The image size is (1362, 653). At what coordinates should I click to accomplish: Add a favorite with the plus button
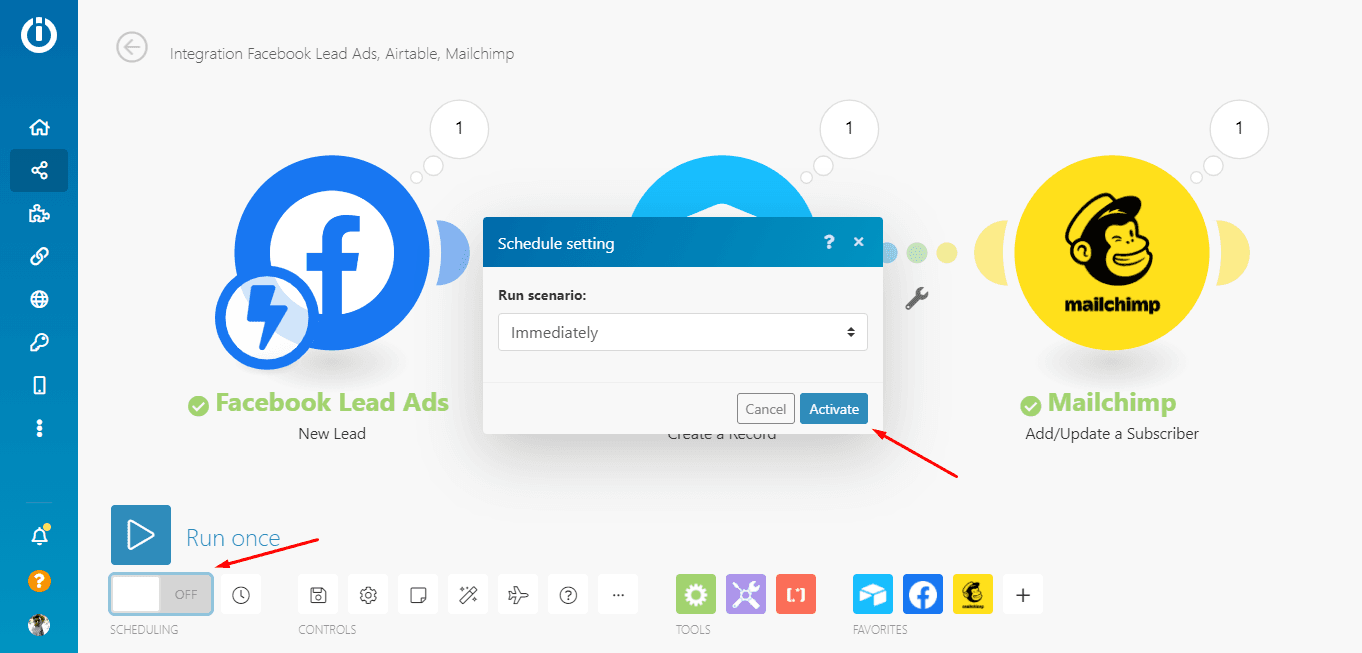point(1022,595)
